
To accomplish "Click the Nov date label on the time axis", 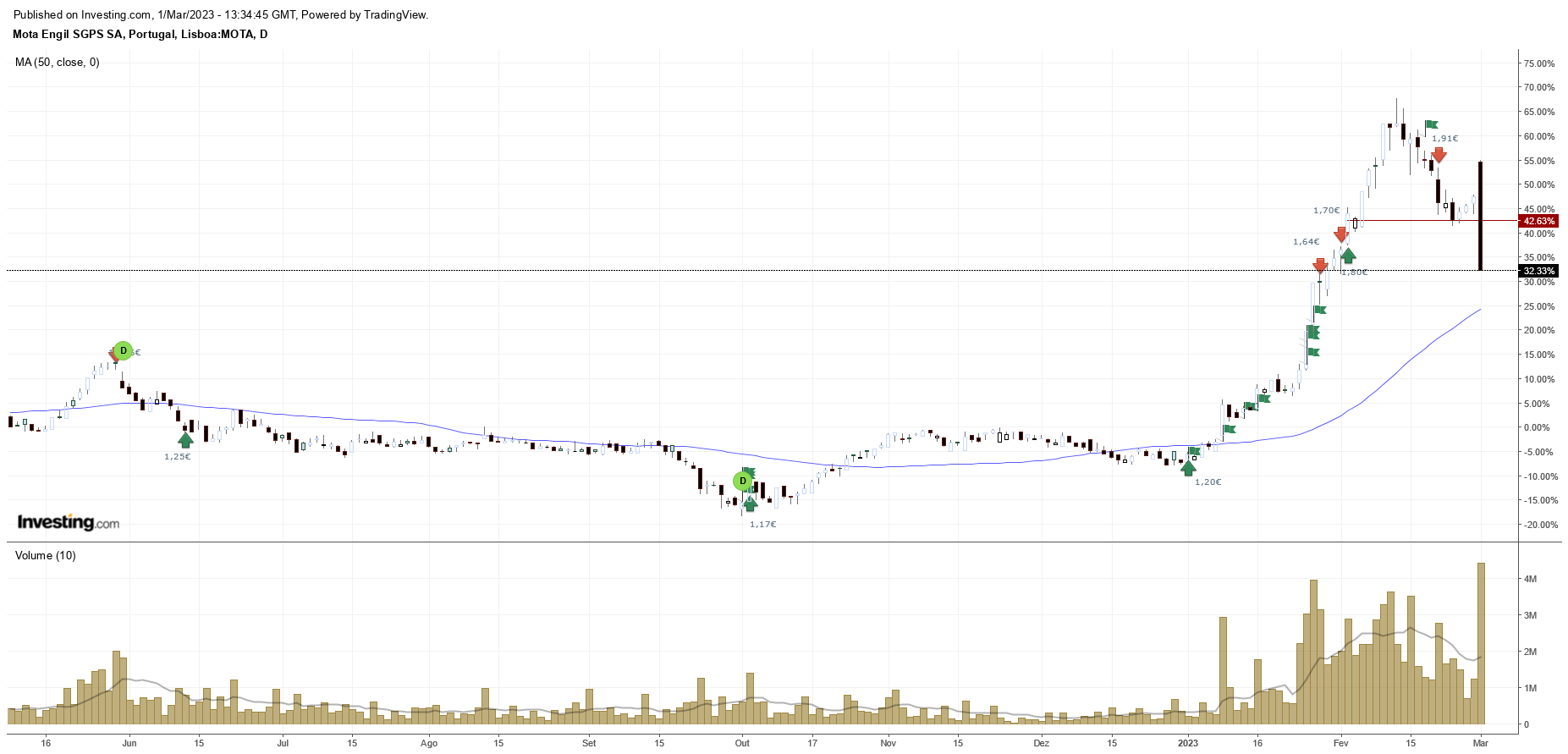I will coord(888,743).
